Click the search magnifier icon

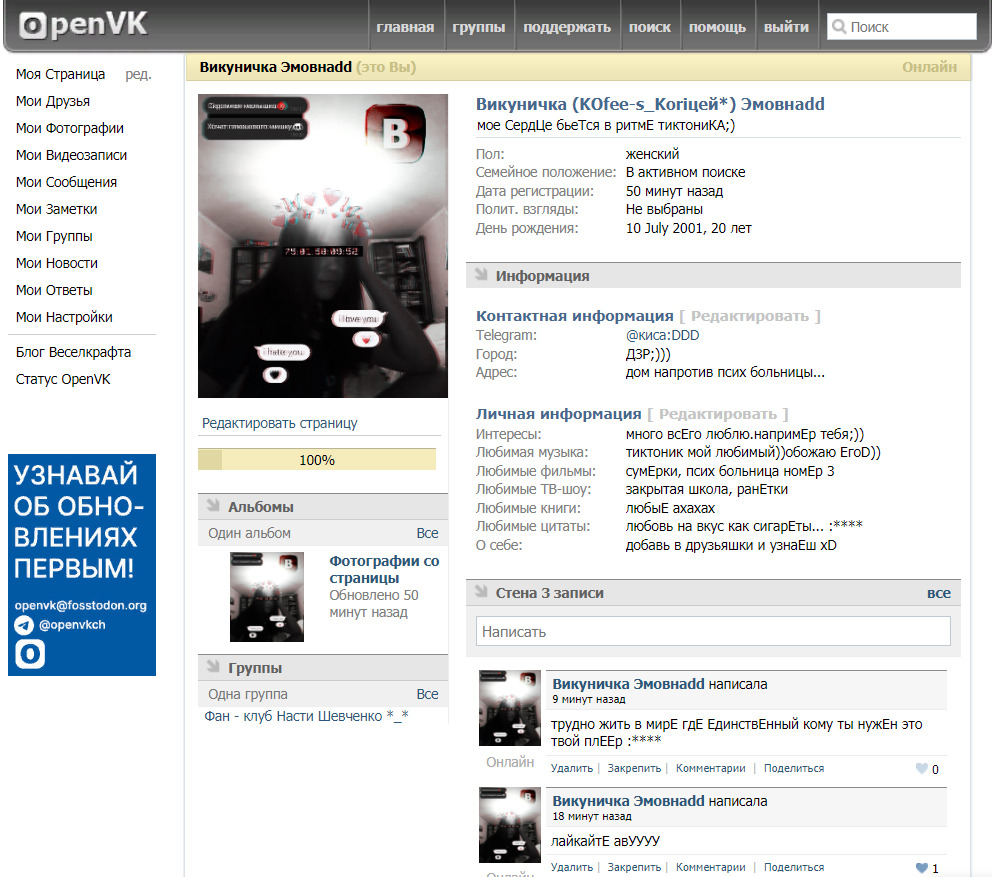[839, 27]
